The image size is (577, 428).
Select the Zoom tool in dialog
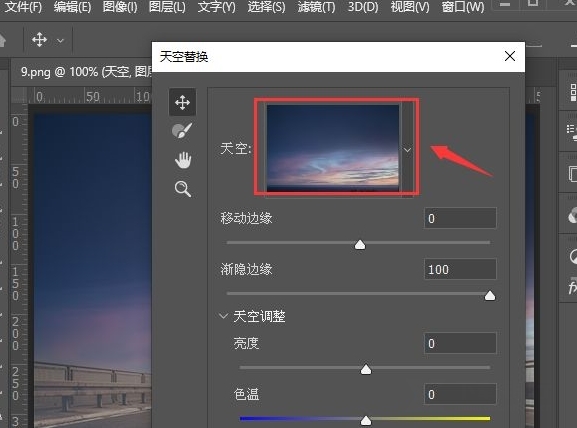183,189
